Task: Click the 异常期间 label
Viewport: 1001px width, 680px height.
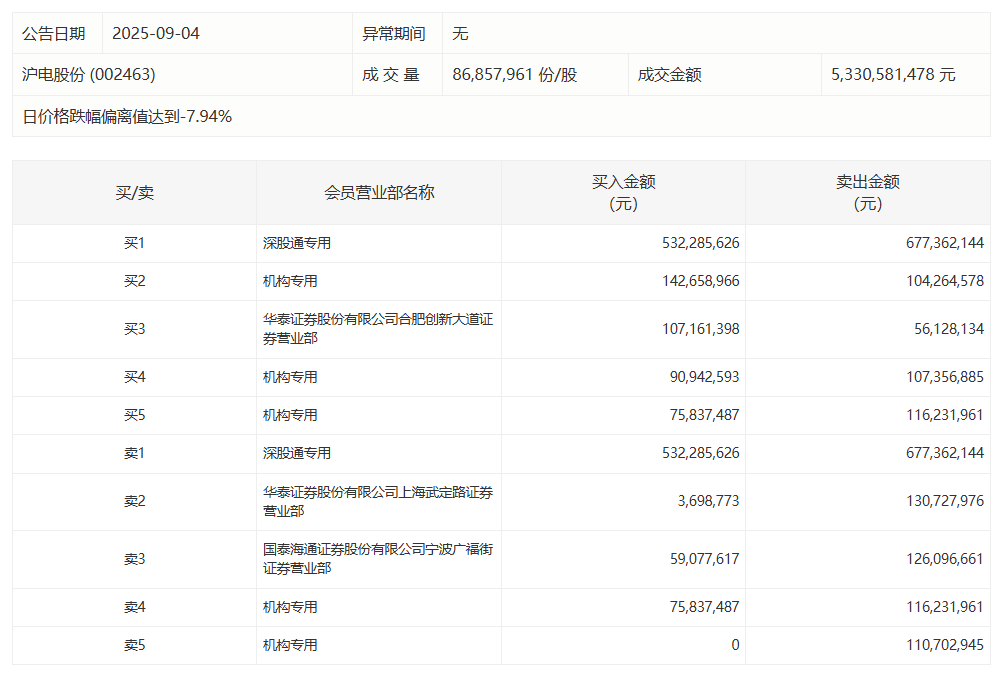Action: [394, 33]
